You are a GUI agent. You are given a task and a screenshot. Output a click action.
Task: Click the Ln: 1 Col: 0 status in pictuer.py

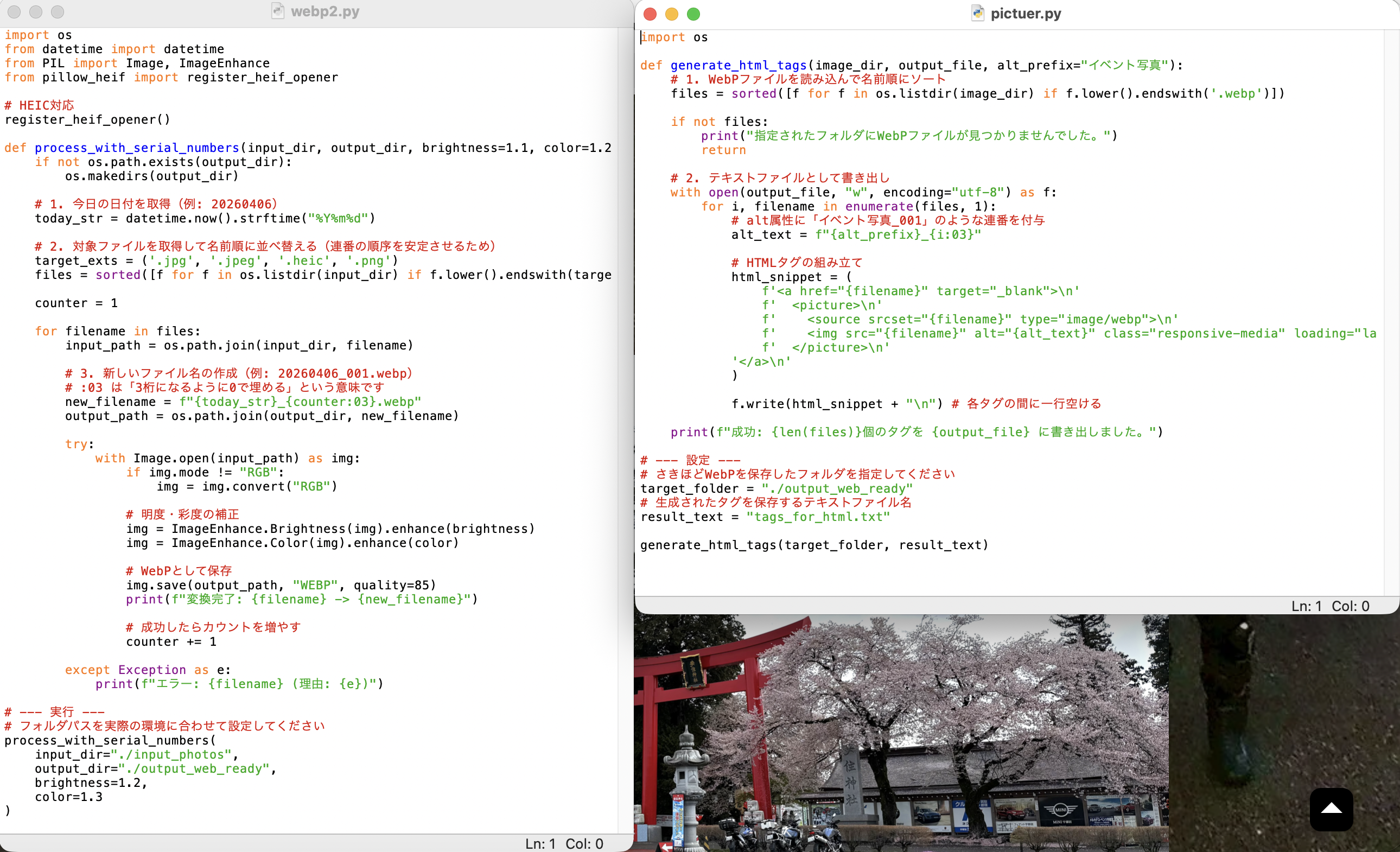tap(1329, 606)
